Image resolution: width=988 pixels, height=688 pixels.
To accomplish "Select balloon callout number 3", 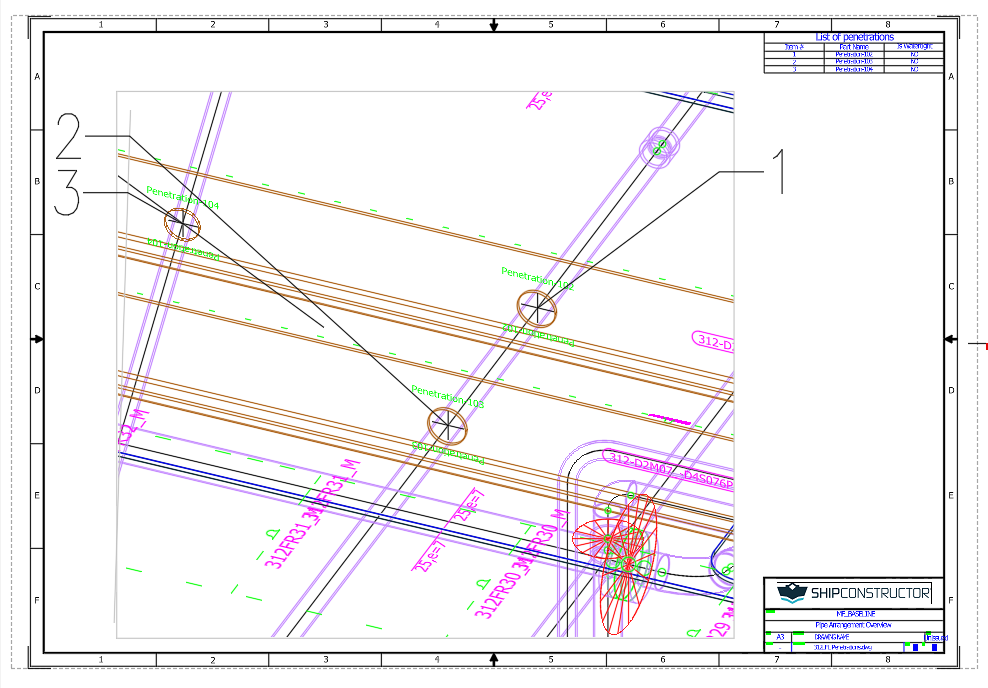I will (67, 193).
